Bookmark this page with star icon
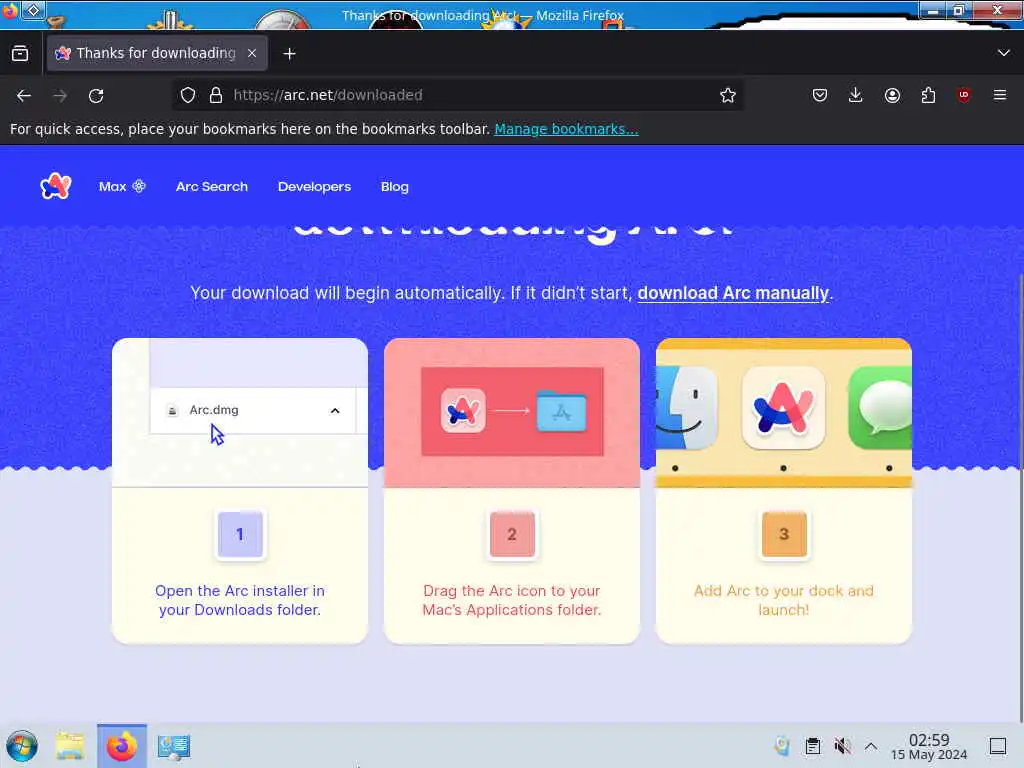 click(728, 95)
